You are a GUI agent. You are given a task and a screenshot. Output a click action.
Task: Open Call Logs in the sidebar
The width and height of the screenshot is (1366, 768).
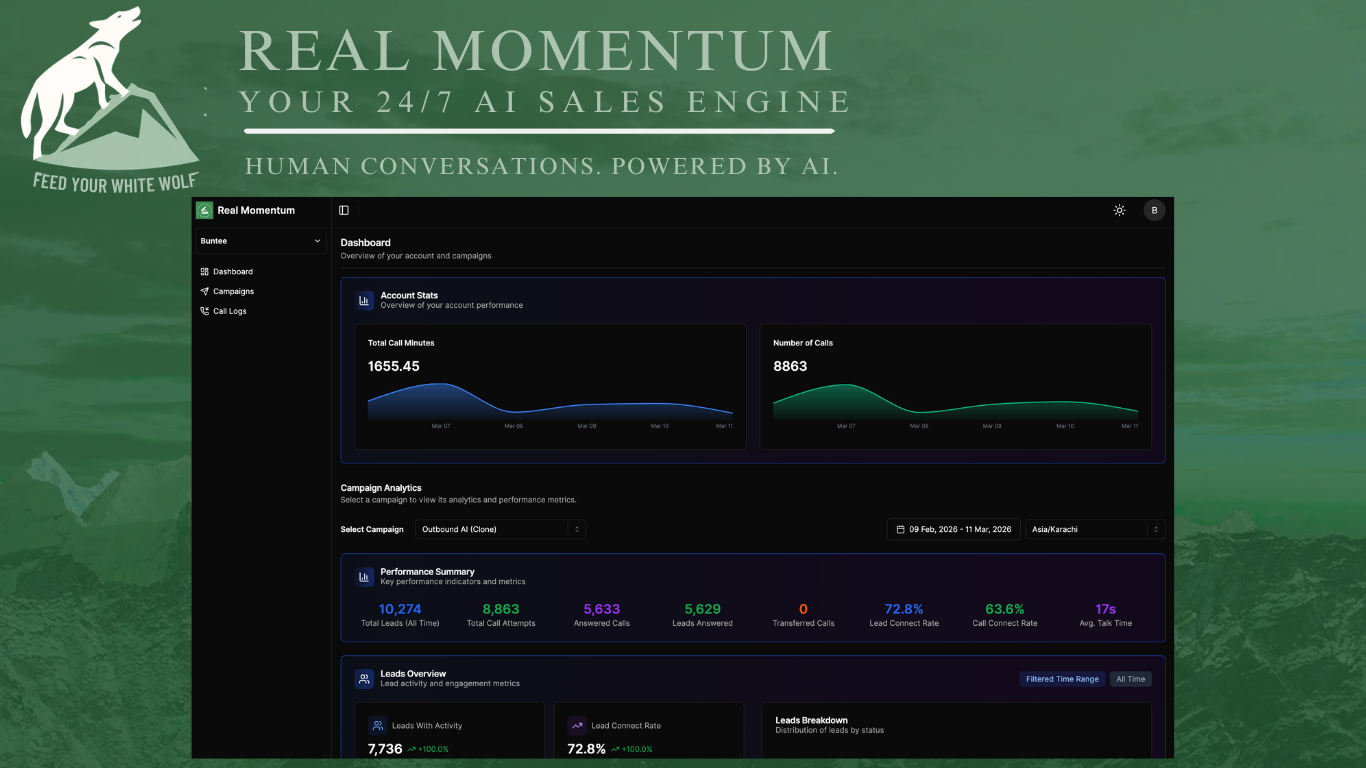tap(223, 311)
